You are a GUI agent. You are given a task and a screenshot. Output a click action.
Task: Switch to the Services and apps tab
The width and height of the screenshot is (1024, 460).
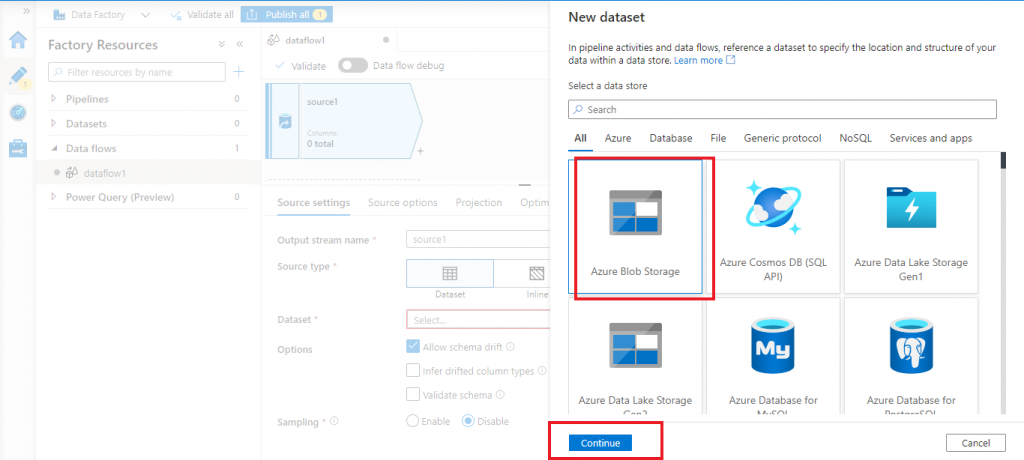931,139
